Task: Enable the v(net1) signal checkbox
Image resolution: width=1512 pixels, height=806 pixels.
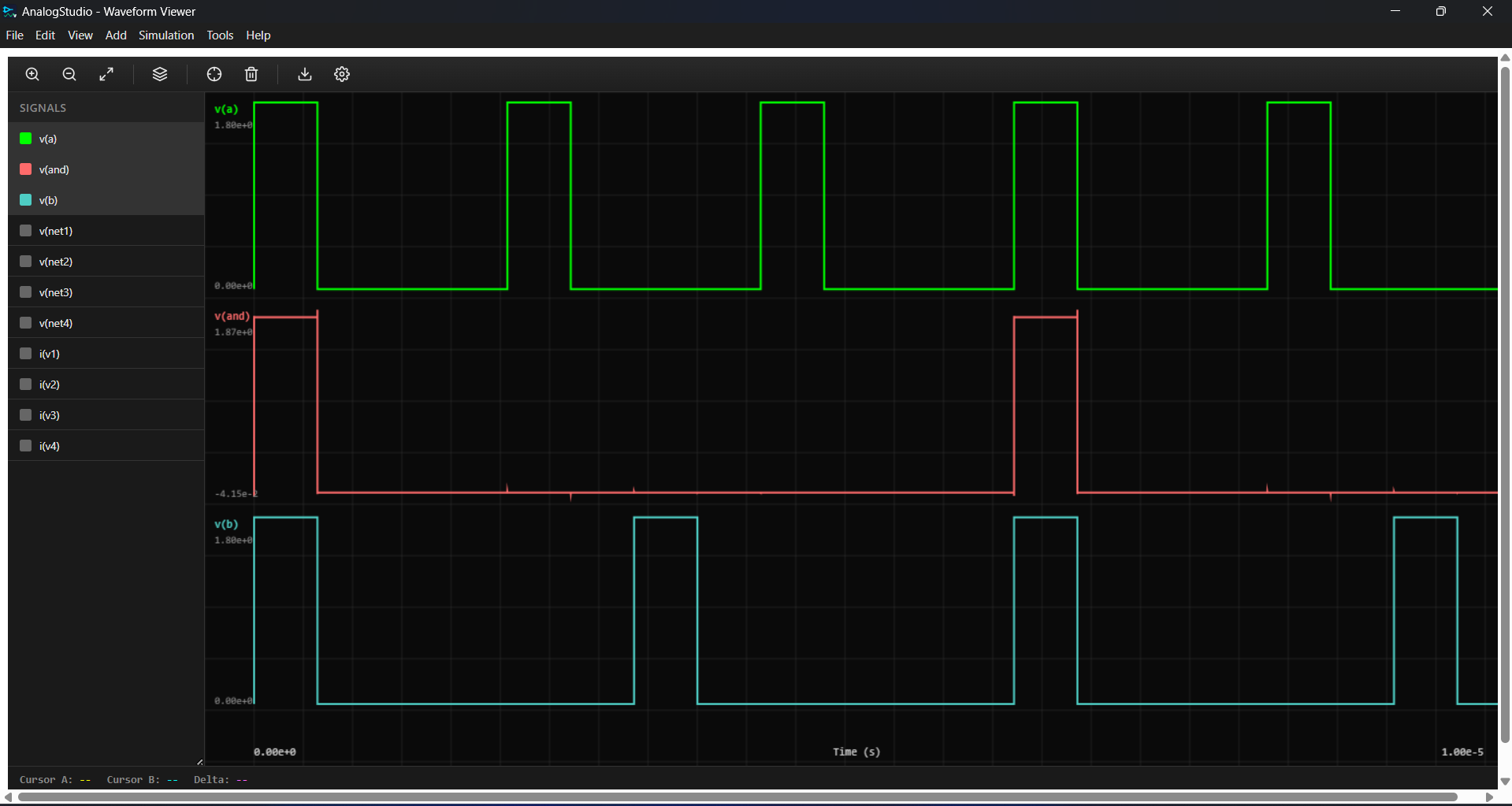Action: click(26, 231)
